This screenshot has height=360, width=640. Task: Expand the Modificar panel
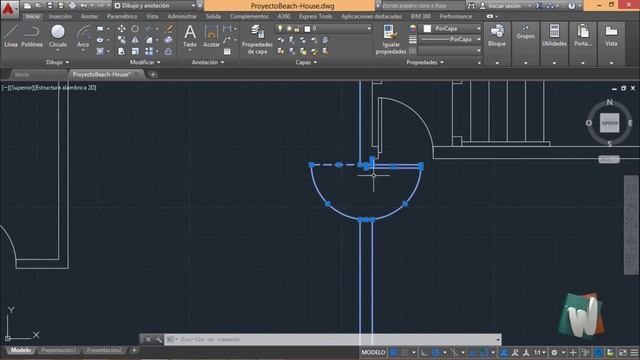coord(145,62)
